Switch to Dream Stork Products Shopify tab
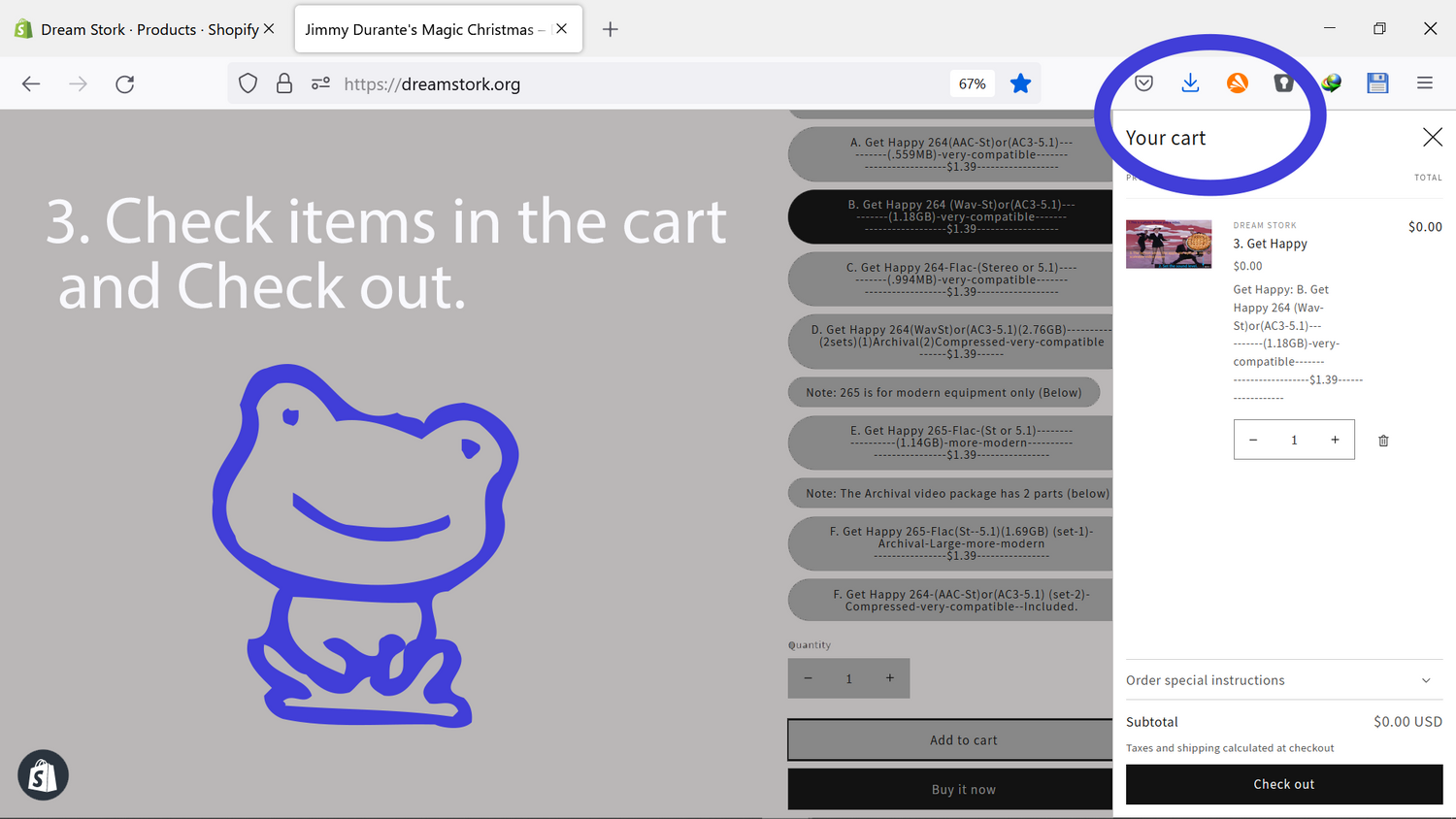 [136, 29]
